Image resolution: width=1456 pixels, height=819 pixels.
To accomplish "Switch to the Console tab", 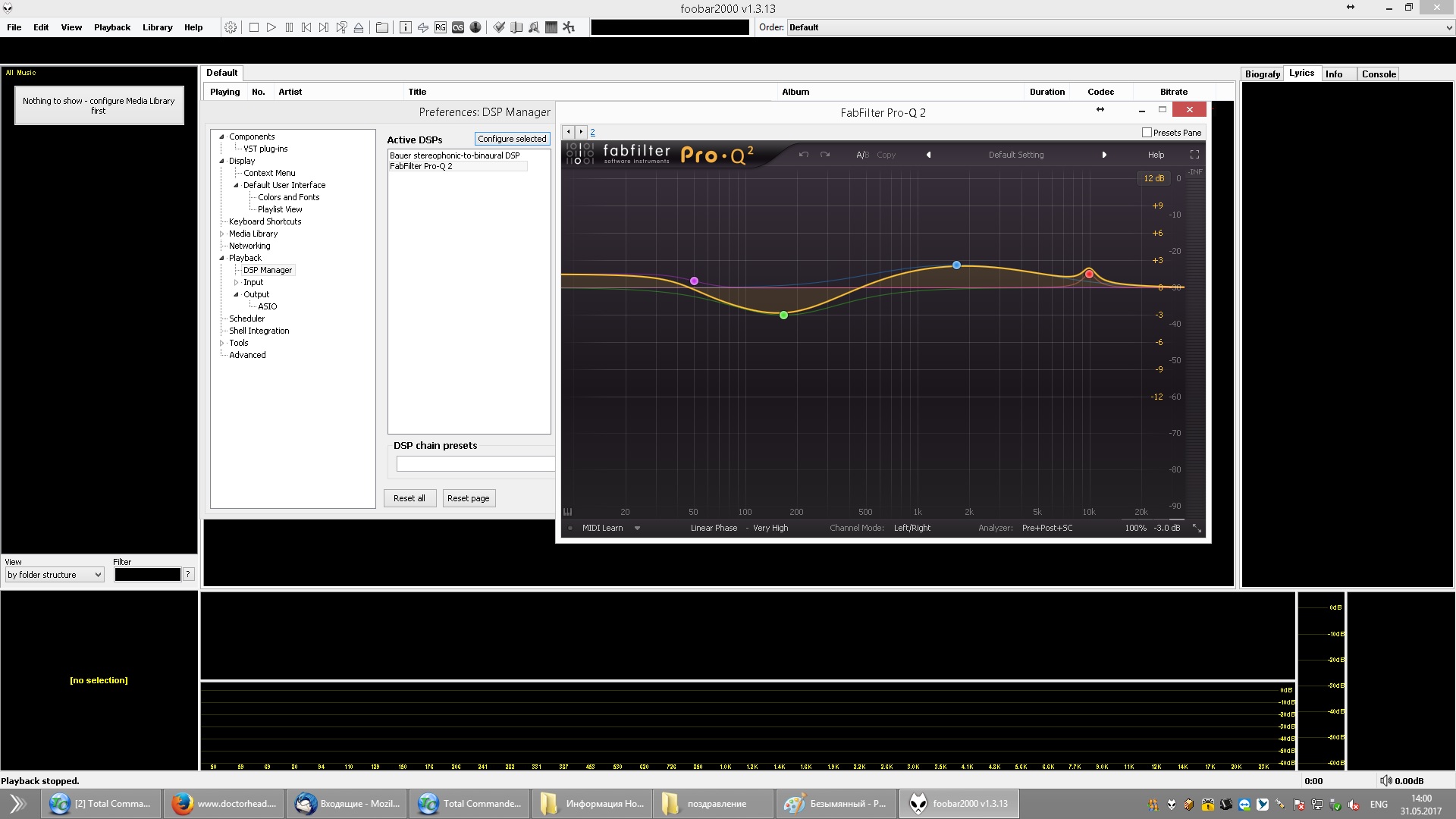I will [x=1379, y=74].
